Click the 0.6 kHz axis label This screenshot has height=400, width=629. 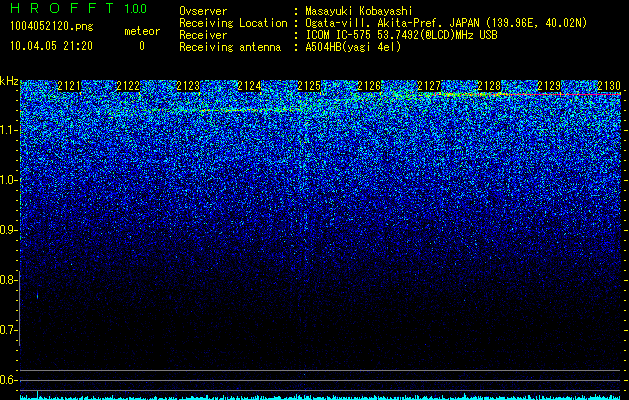[8, 380]
